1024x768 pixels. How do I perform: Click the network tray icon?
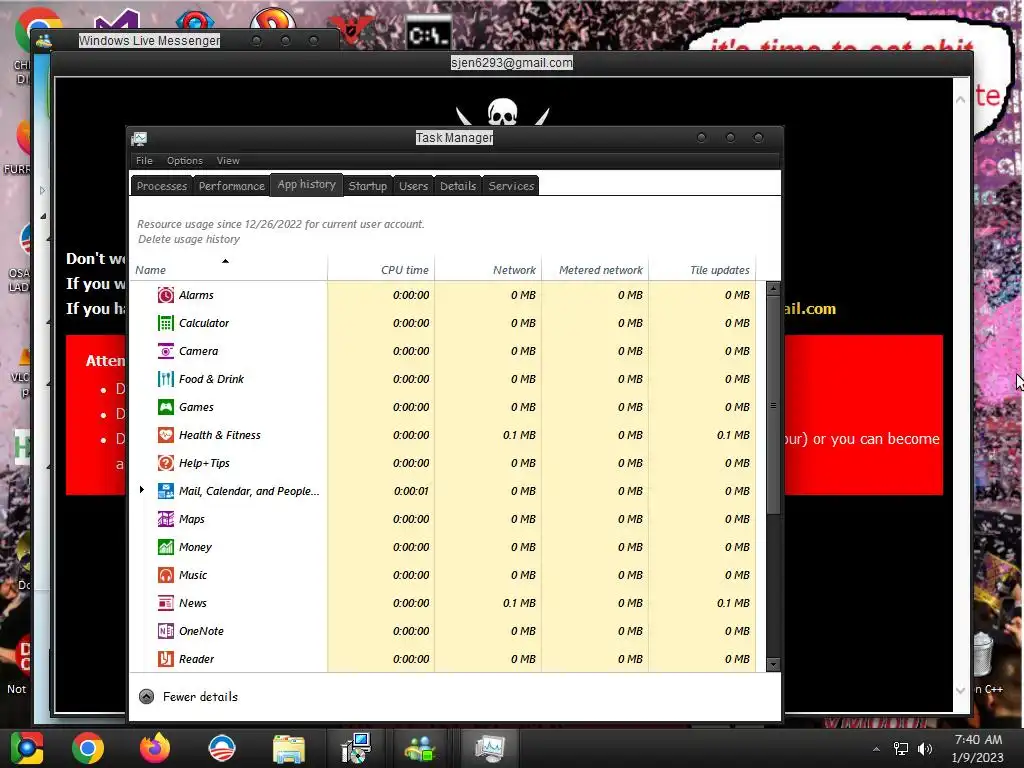(901, 749)
